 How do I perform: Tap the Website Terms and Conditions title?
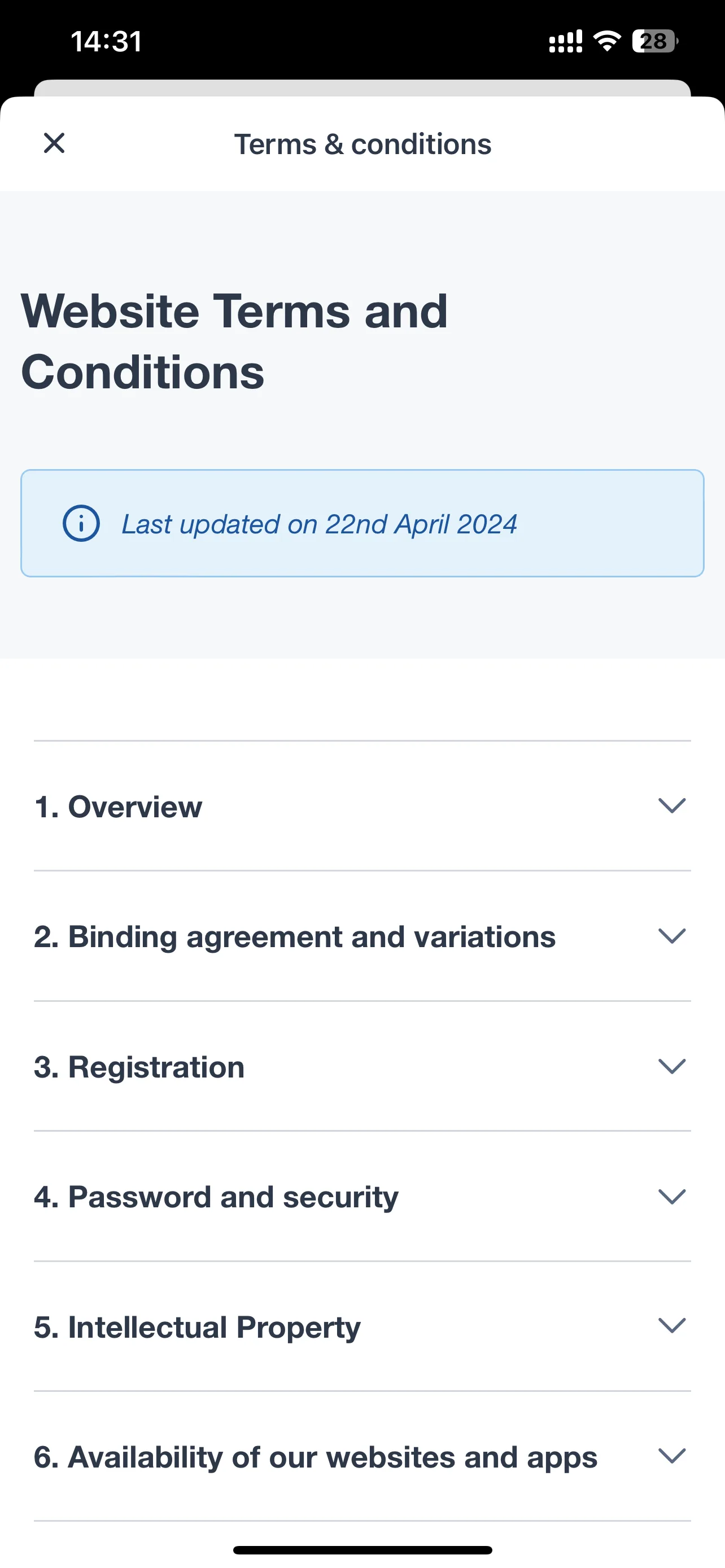click(234, 341)
